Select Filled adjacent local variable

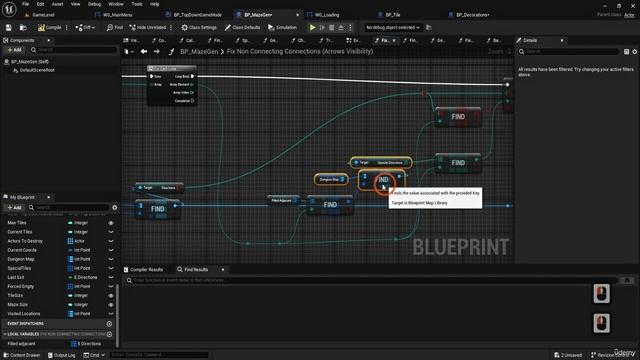(x=21, y=344)
